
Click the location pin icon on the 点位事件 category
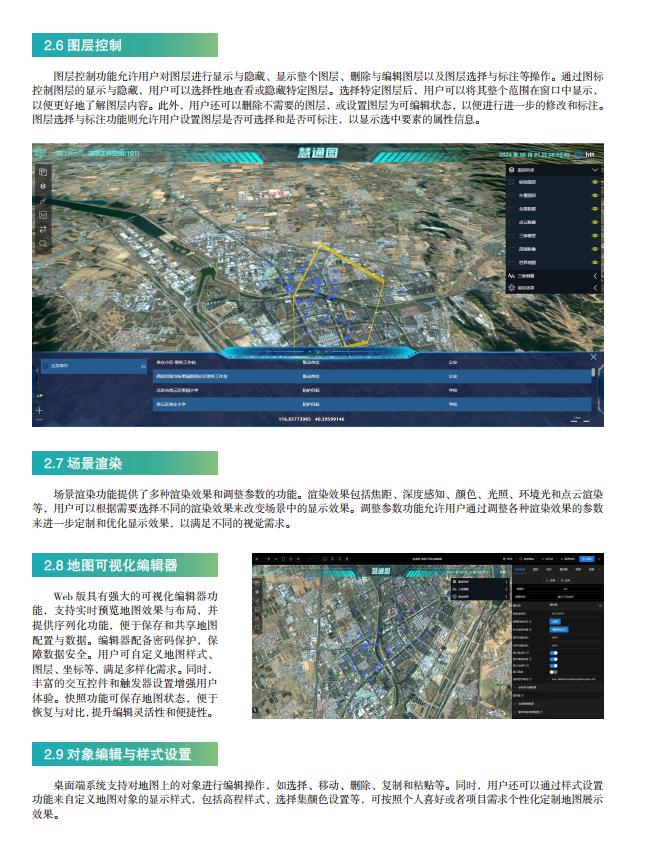pyautogui.click(x=46, y=366)
